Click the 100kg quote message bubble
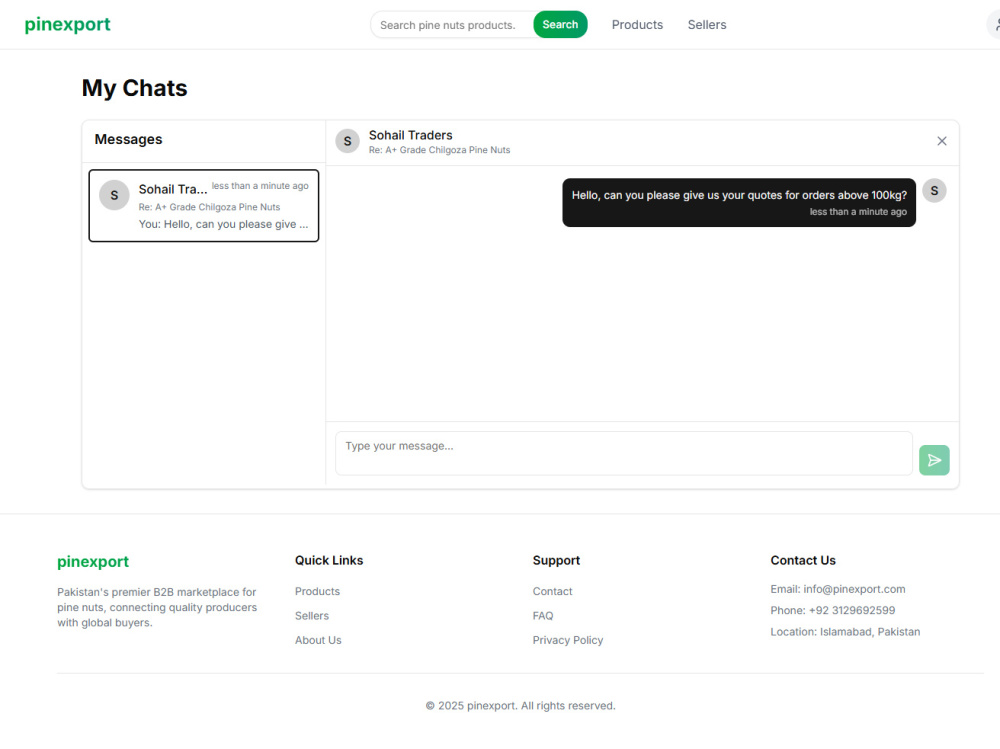 739,202
